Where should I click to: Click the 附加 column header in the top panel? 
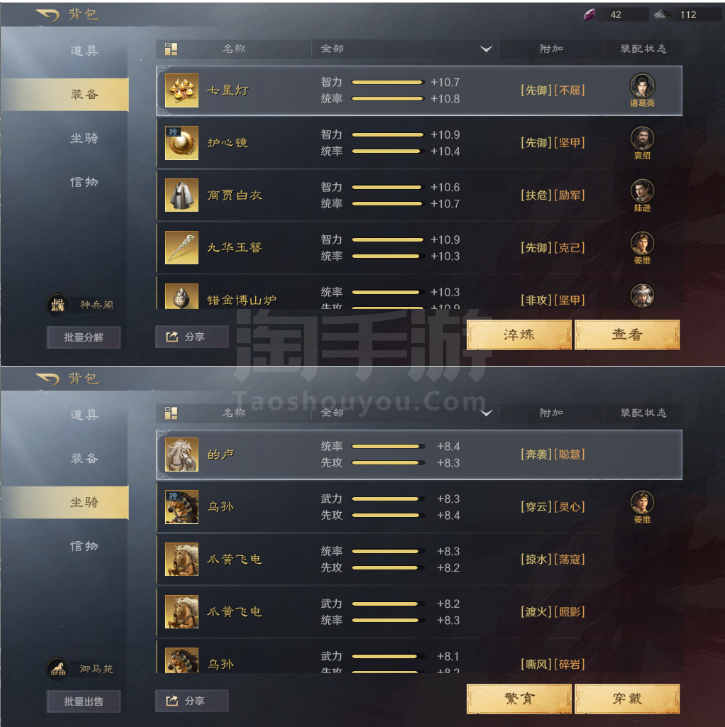pyautogui.click(x=552, y=49)
